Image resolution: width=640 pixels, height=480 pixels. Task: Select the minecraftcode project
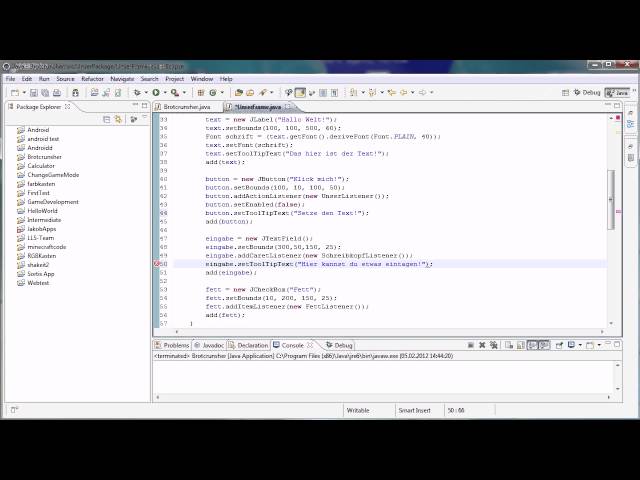click(x=47, y=247)
